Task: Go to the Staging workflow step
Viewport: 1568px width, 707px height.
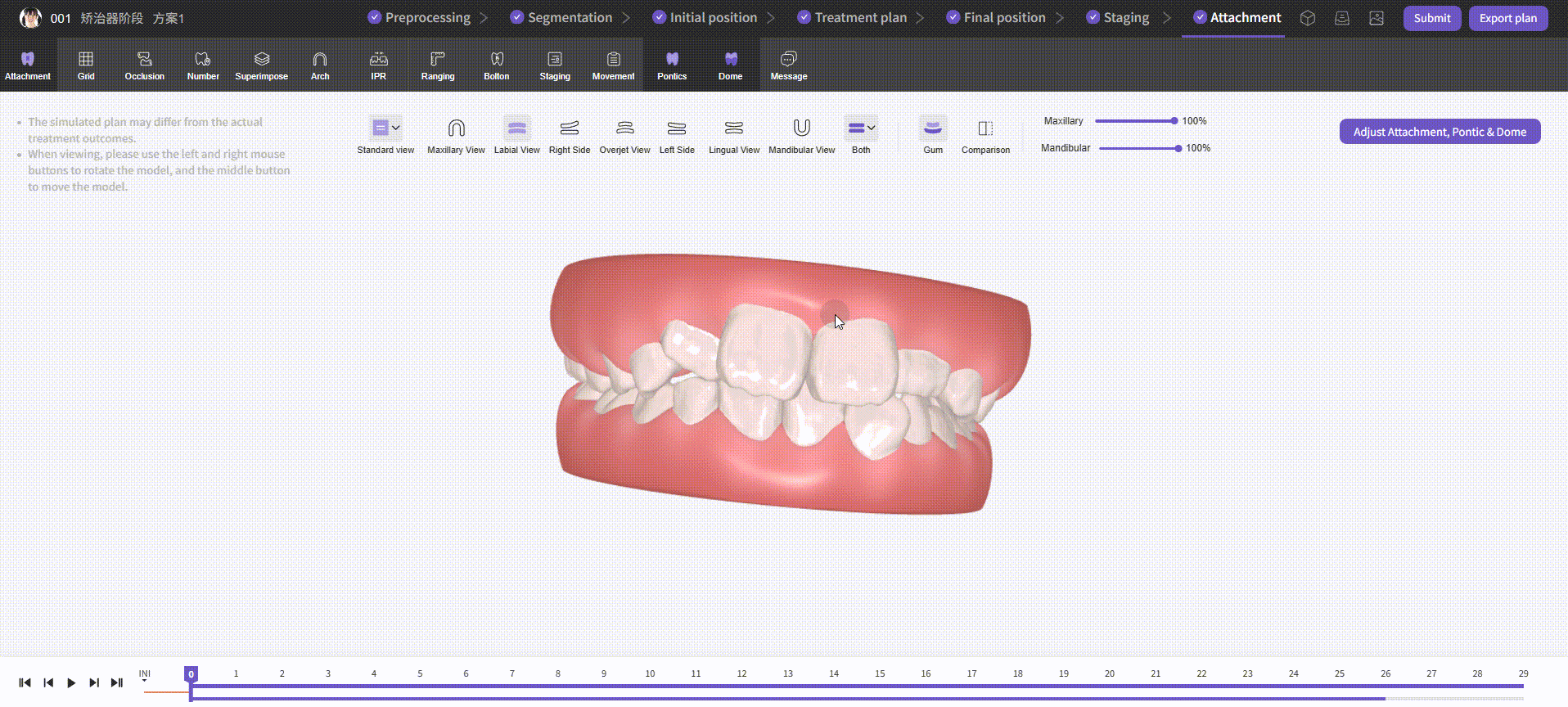Action: 1118,17
